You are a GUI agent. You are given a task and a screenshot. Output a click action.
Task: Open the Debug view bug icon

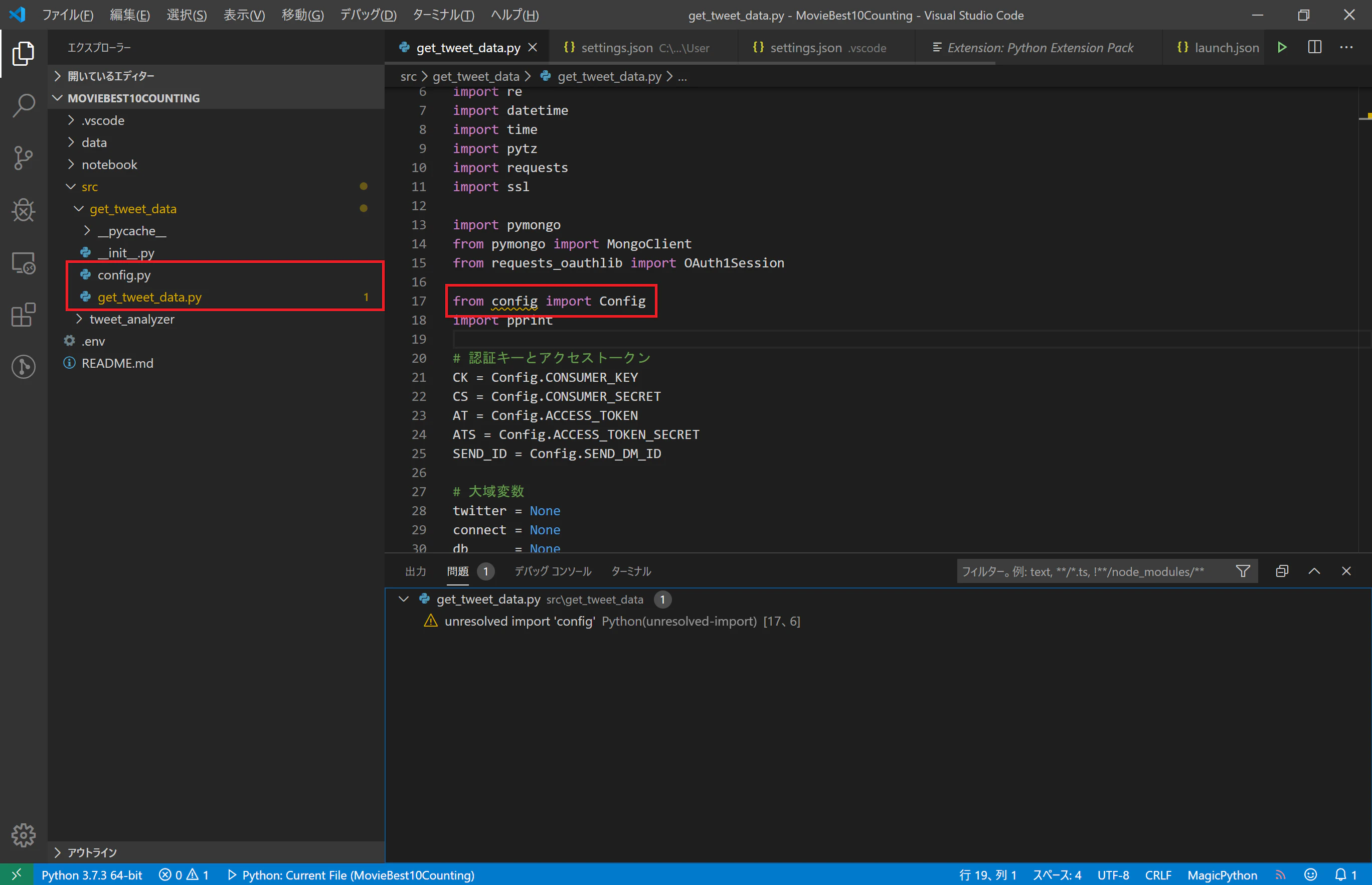tap(24, 210)
